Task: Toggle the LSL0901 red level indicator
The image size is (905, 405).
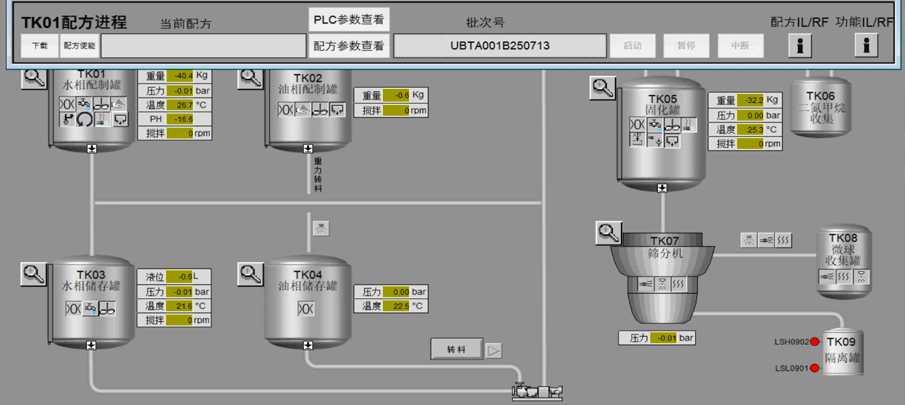Action: [815, 369]
